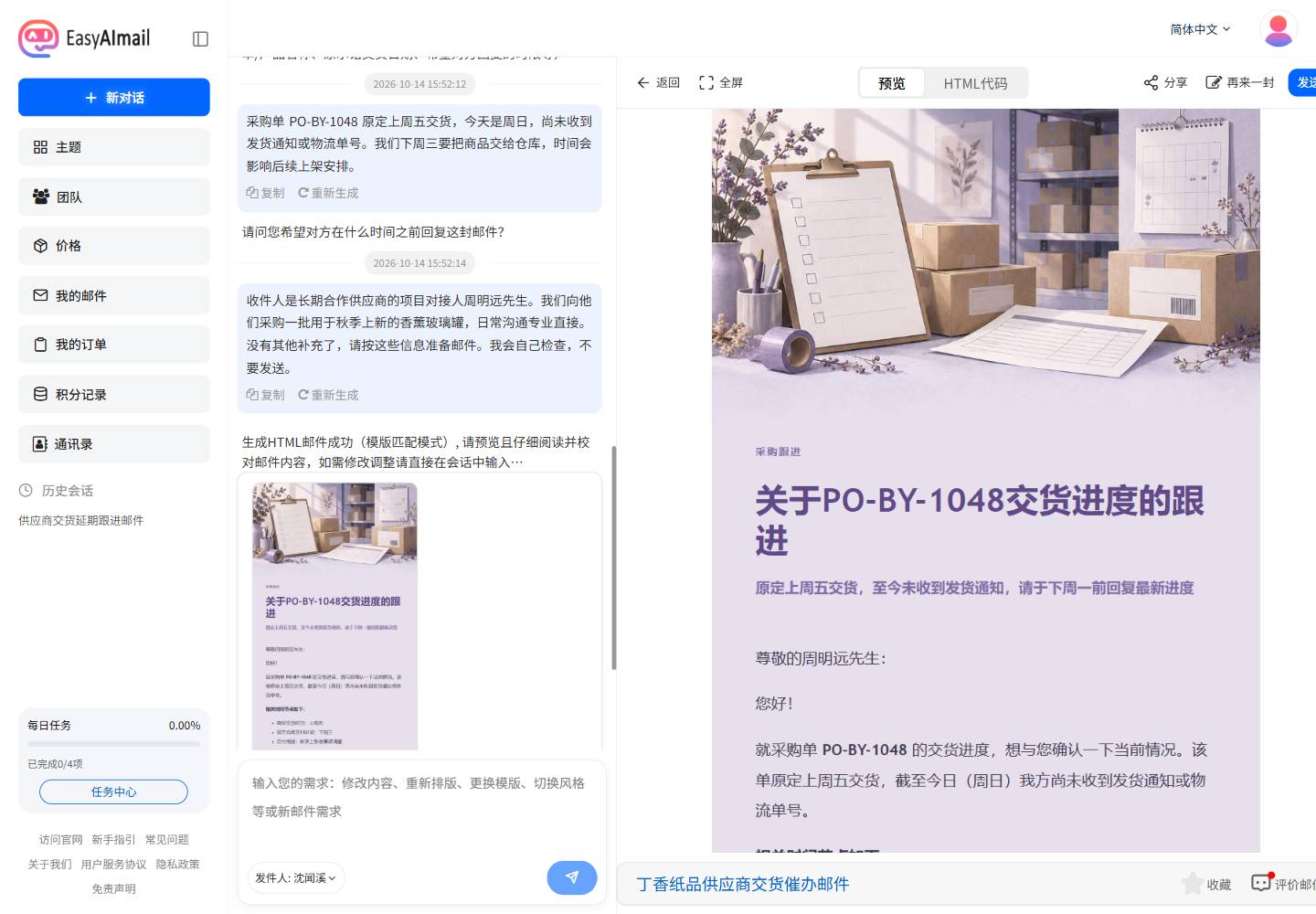
Task: Open 免责声明 disclaimer link
Action: click(x=113, y=888)
